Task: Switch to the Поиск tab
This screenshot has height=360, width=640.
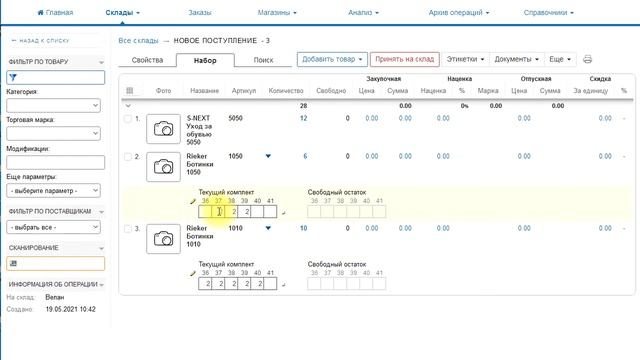Action: coord(263,60)
